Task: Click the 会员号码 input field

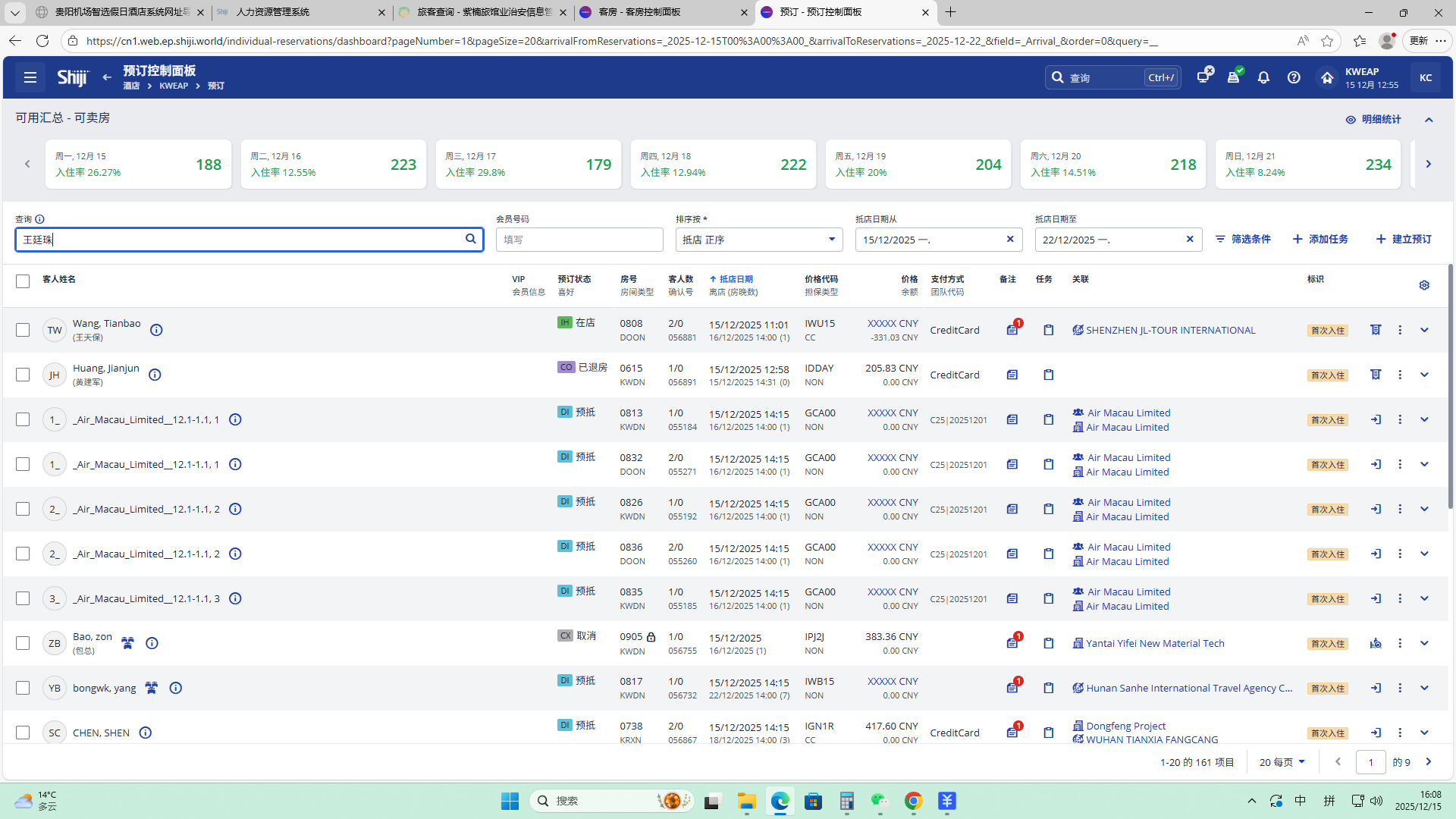Action: pyautogui.click(x=579, y=240)
